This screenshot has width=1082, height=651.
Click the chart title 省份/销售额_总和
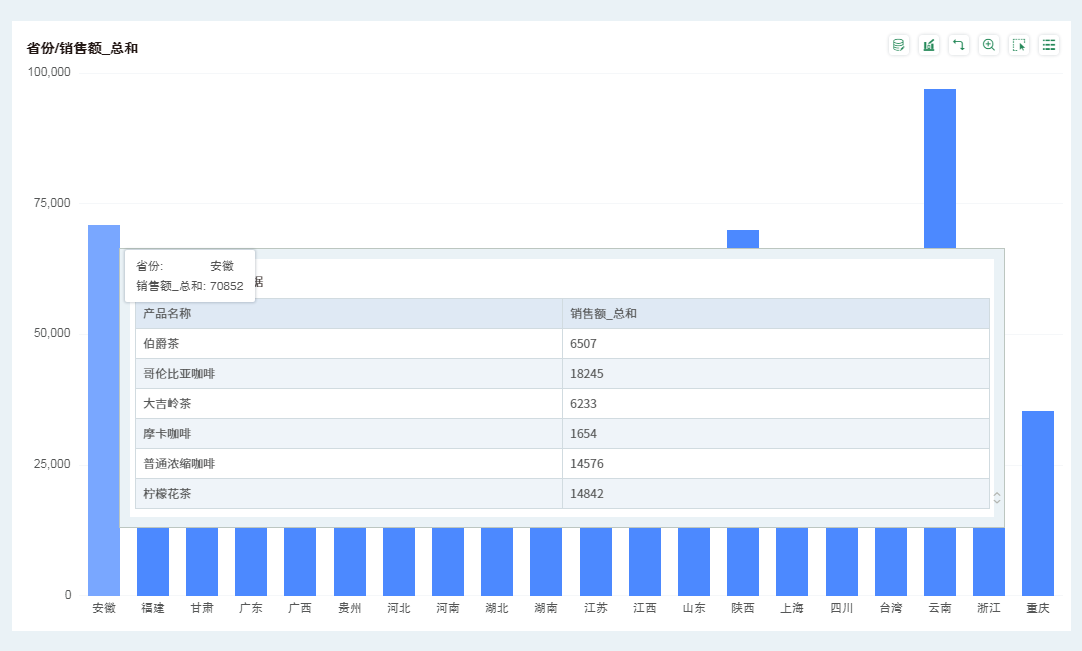click(82, 48)
